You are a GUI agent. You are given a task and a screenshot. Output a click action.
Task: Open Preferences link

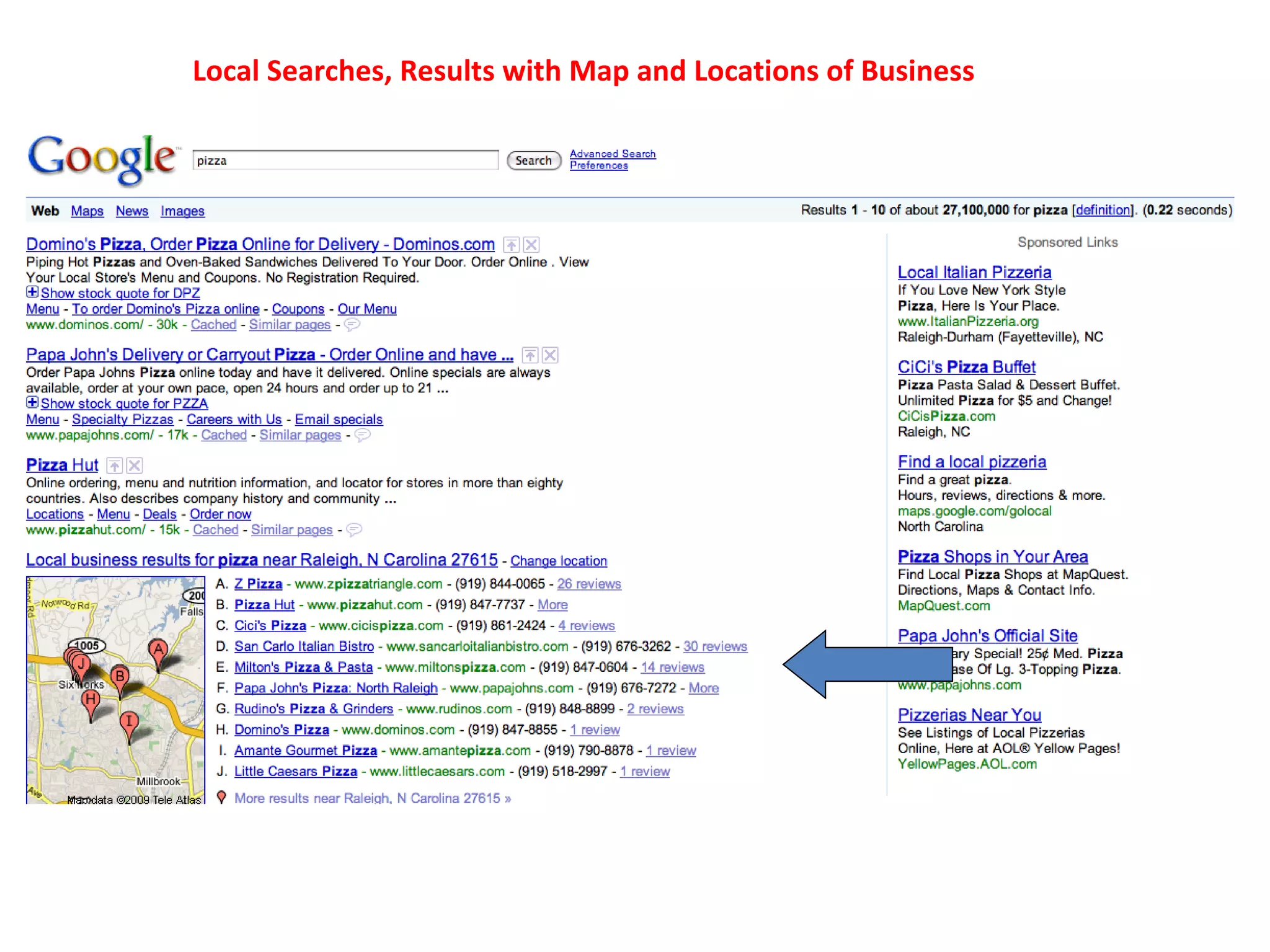(x=599, y=165)
